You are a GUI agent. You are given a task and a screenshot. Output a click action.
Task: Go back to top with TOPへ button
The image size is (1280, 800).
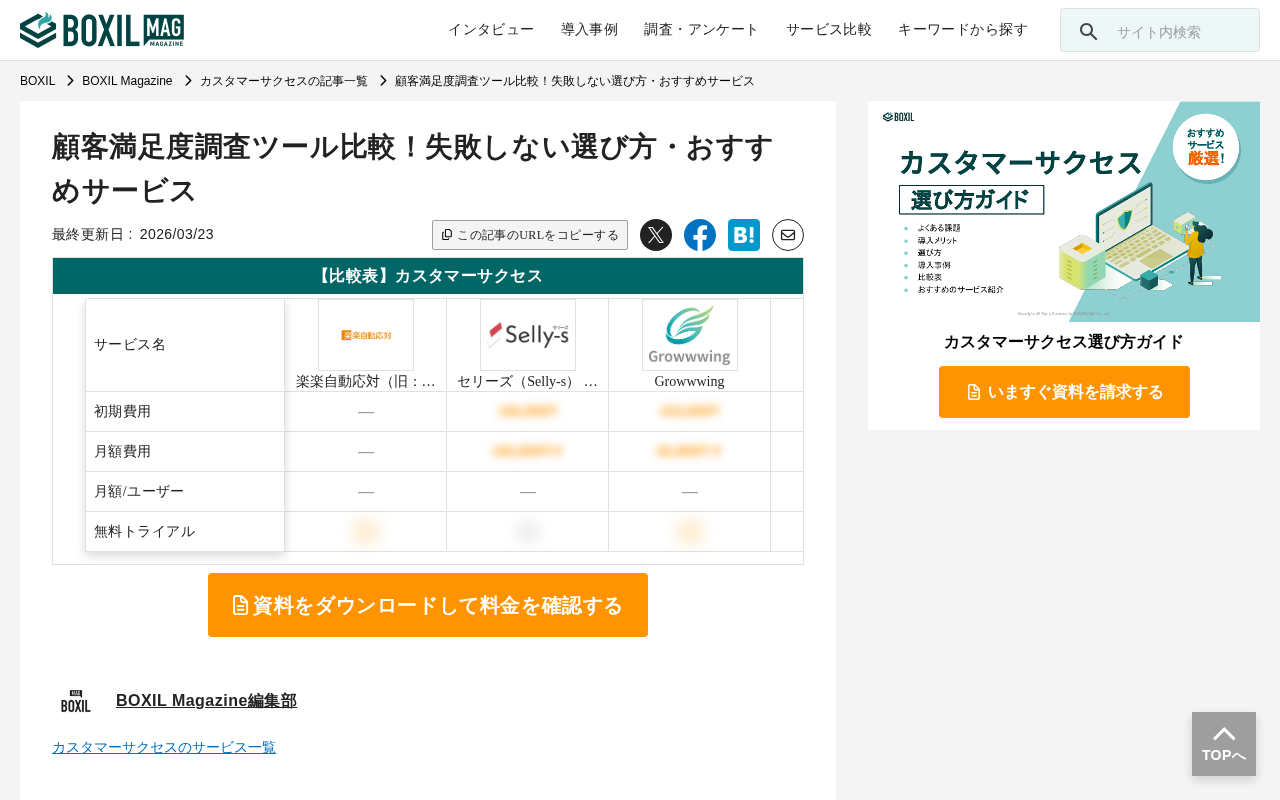[1224, 744]
